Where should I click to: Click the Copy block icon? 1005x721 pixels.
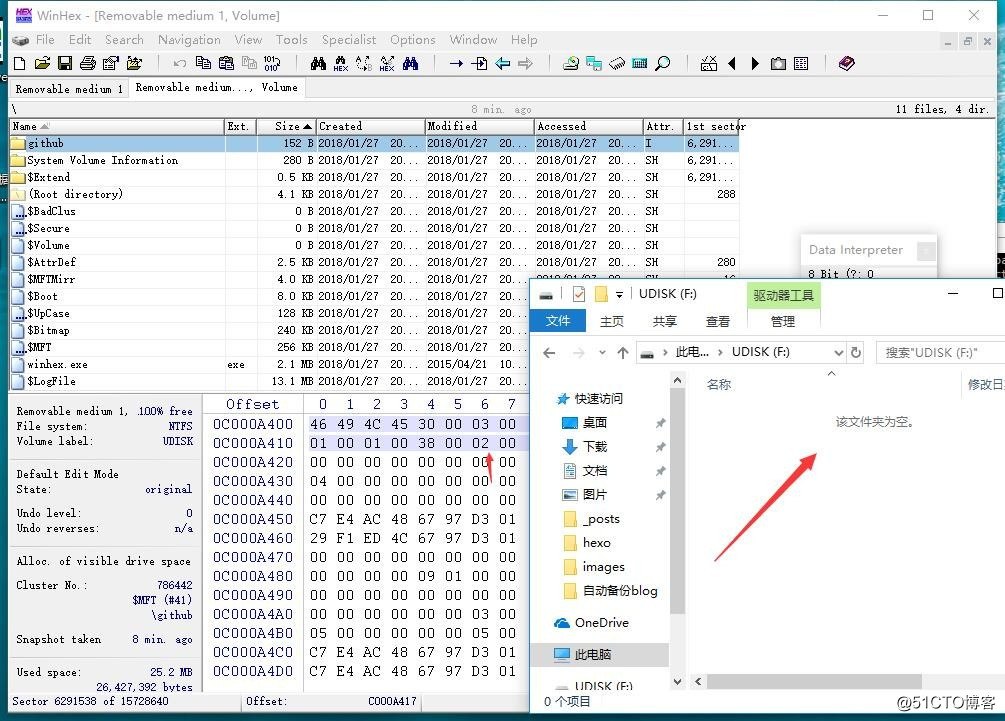[203, 63]
